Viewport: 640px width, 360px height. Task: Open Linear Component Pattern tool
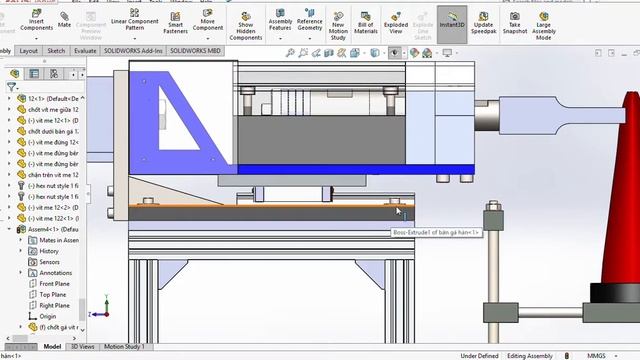pyautogui.click(x=134, y=20)
